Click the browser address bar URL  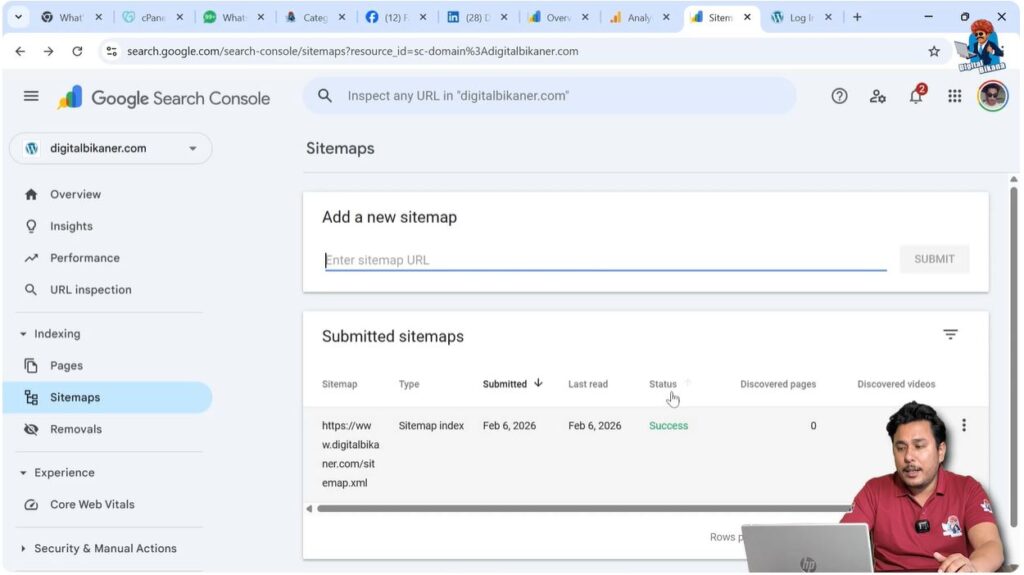coord(353,51)
